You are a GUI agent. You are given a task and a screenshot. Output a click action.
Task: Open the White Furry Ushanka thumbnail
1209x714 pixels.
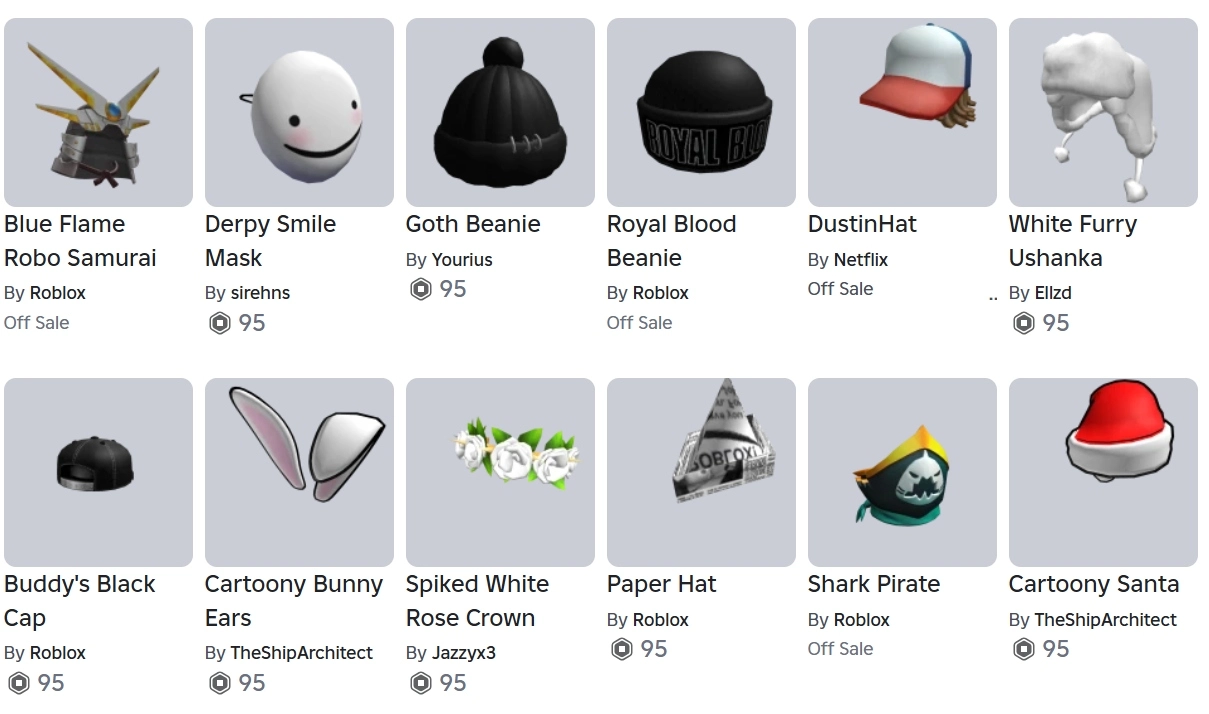point(1103,112)
